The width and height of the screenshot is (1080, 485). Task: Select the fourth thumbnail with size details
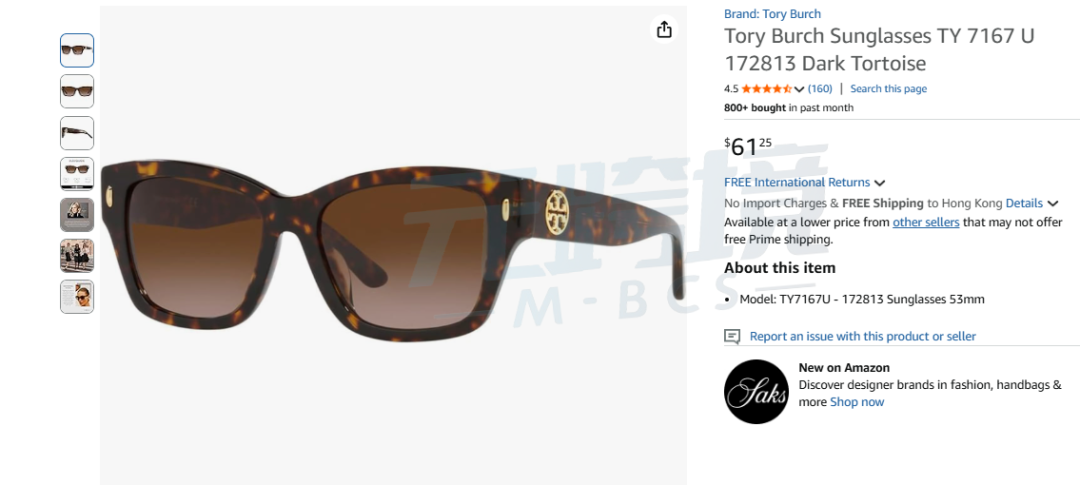click(x=77, y=174)
